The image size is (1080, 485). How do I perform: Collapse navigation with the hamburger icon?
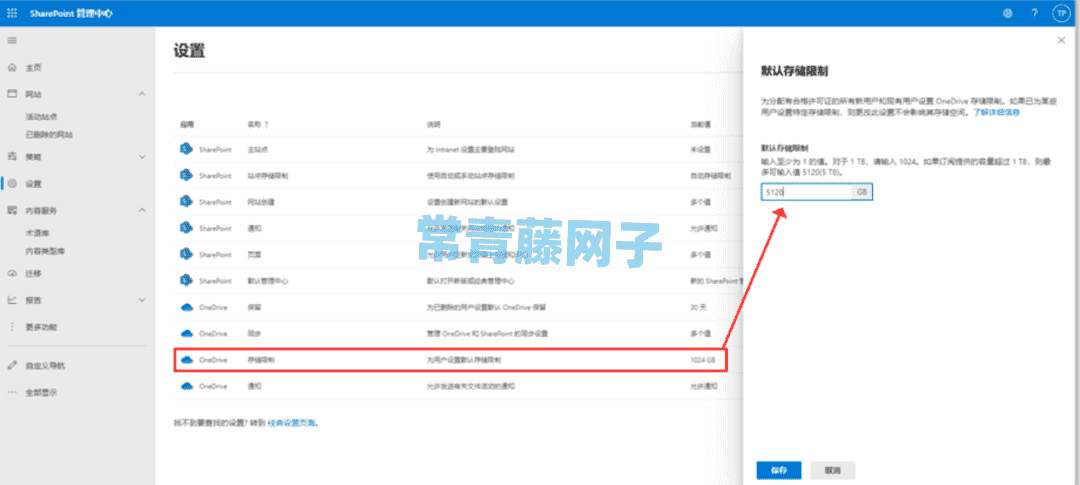coord(12,41)
